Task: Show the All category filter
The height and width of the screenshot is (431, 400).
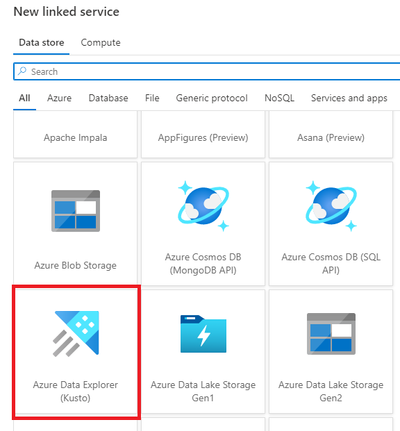Action: click(25, 98)
